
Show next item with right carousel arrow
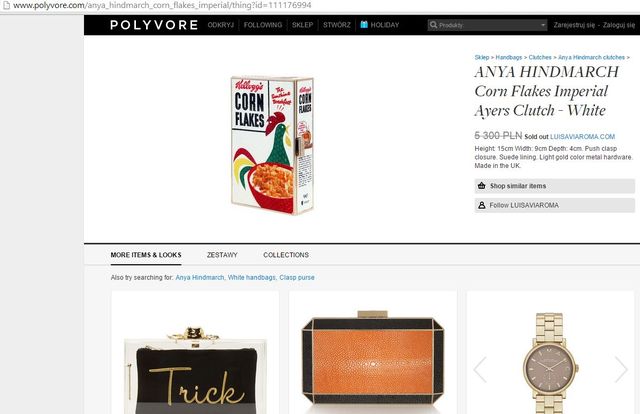coord(621,369)
